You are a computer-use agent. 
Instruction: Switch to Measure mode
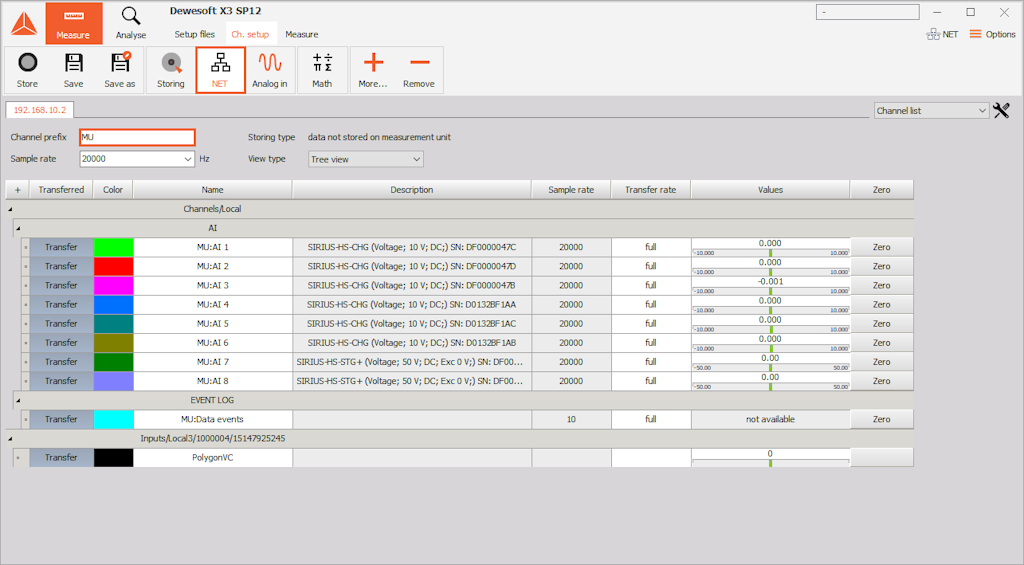pos(74,24)
